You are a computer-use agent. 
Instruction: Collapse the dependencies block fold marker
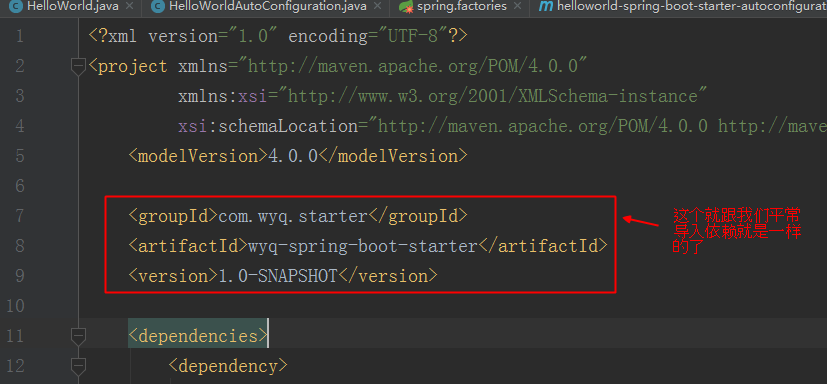[x=78, y=336]
